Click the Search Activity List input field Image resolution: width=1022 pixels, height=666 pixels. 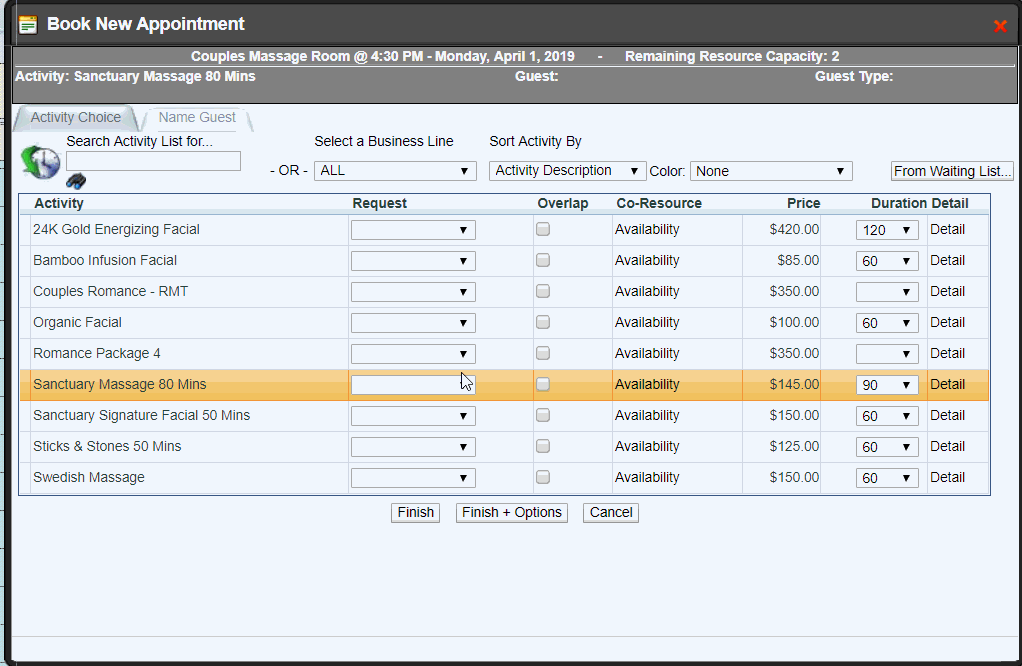(x=153, y=161)
